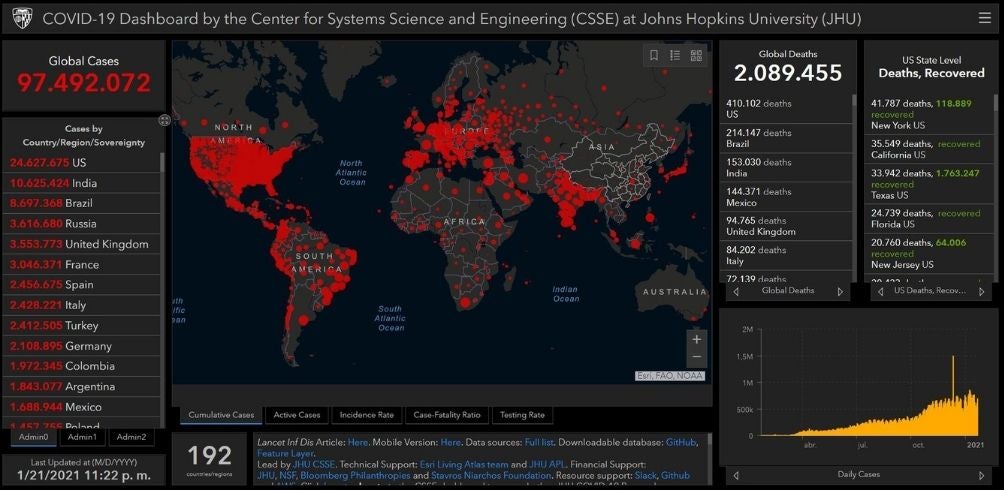Select the Case-Fatality Ratio tab
The image size is (1004, 490).
447,415
